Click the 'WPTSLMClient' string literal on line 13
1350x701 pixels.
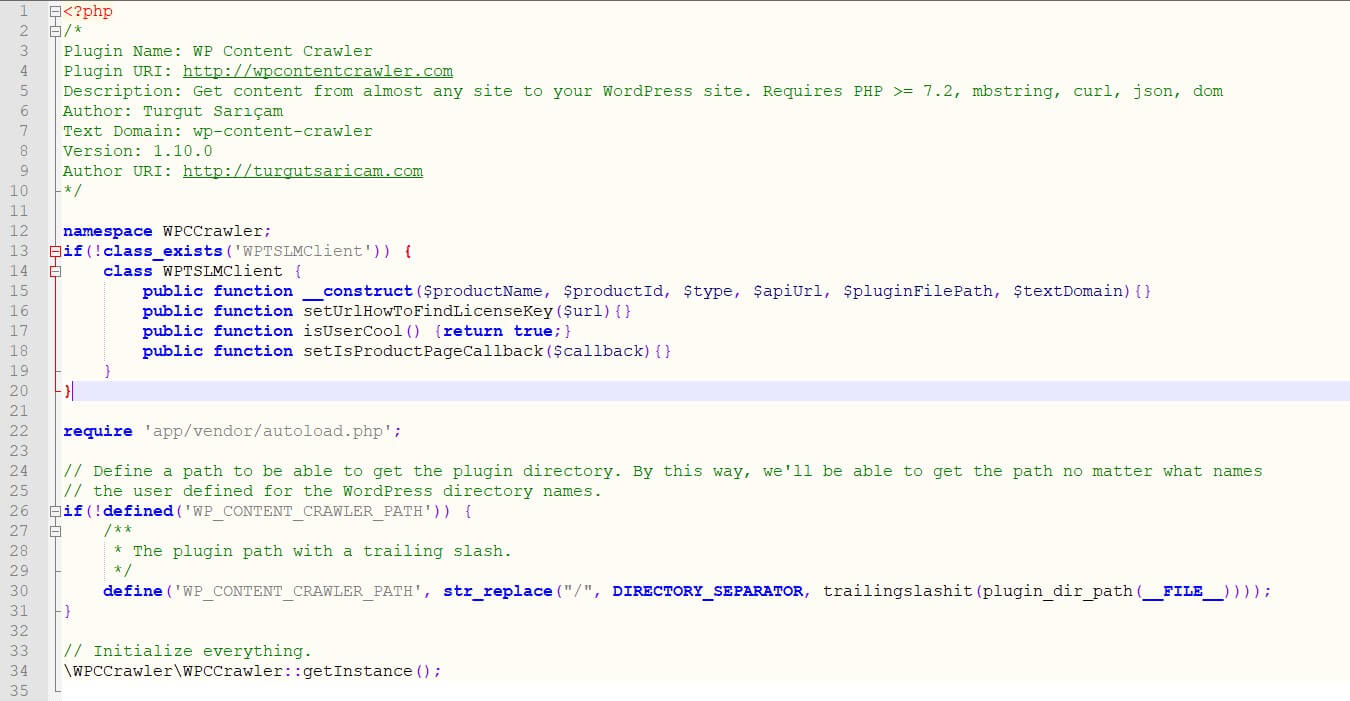pyautogui.click(x=303, y=251)
